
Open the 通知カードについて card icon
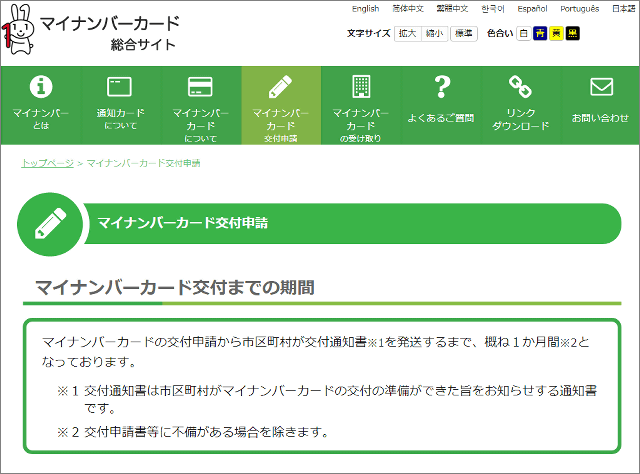click(x=120, y=86)
